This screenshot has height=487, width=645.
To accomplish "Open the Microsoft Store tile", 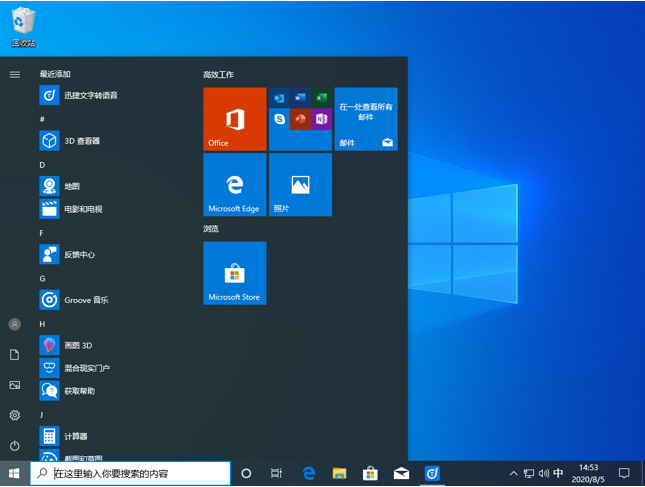I will [x=234, y=272].
